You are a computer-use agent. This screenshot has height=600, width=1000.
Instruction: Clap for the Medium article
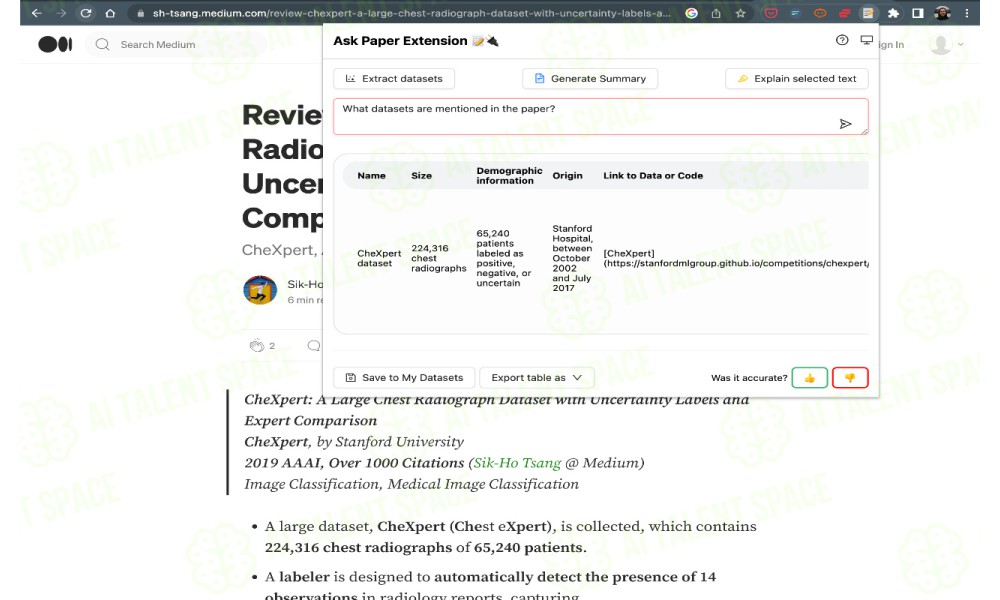(x=256, y=346)
